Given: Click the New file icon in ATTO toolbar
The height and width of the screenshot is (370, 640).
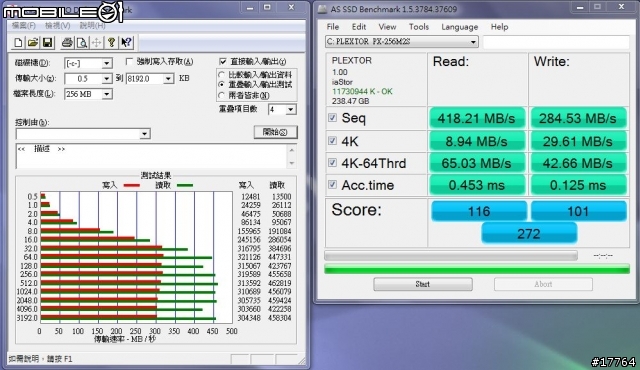Looking at the screenshot, I should click(18, 42).
